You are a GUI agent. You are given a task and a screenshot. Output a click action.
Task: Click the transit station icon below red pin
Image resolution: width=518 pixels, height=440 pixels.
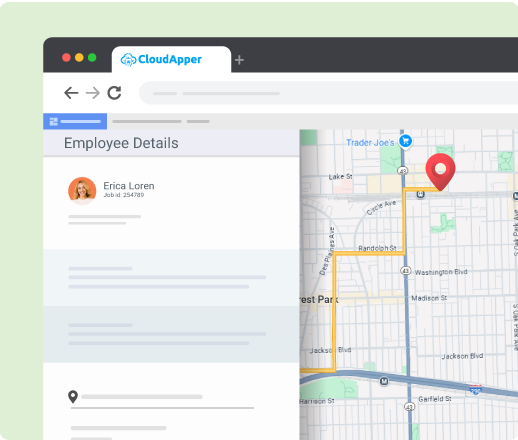[x=421, y=194]
